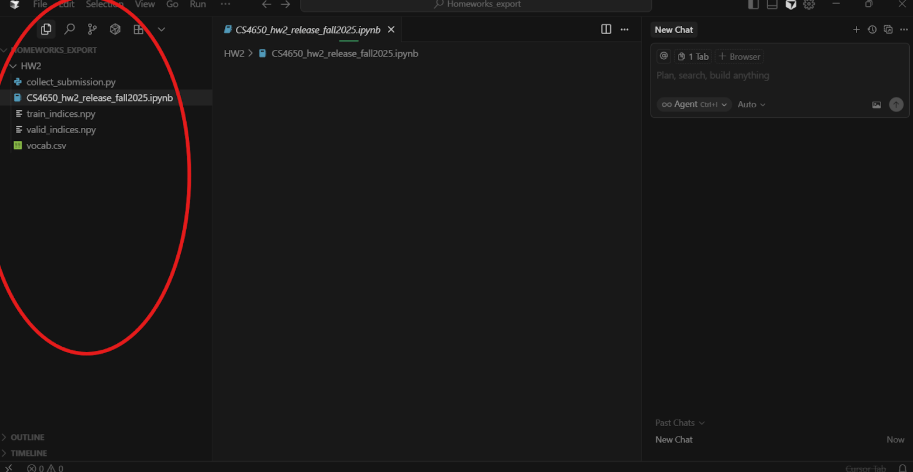Viewport: 913px width, 472px height.
Task: Open the View menu
Action: click(x=144, y=4)
